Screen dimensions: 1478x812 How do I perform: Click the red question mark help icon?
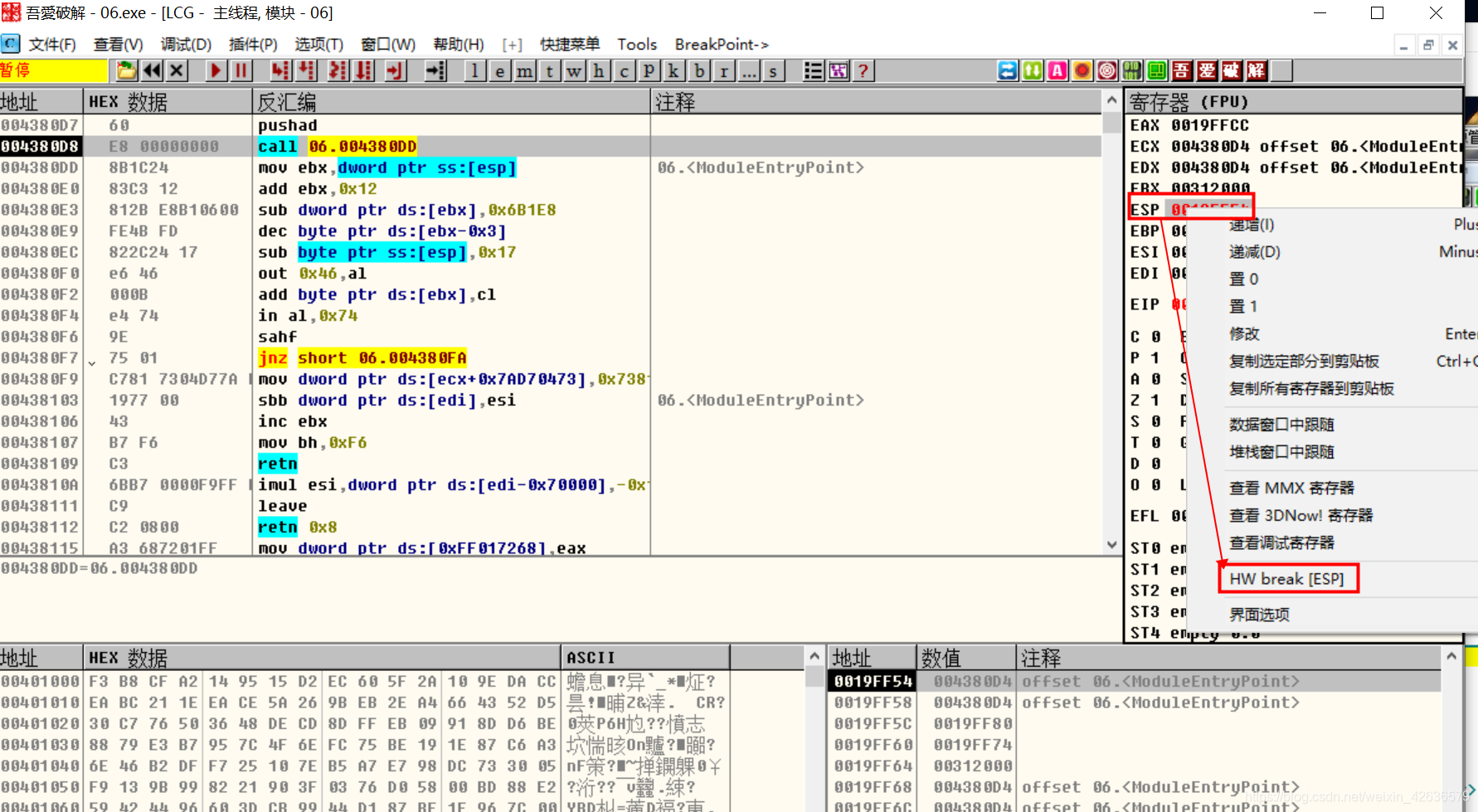(863, 71)
